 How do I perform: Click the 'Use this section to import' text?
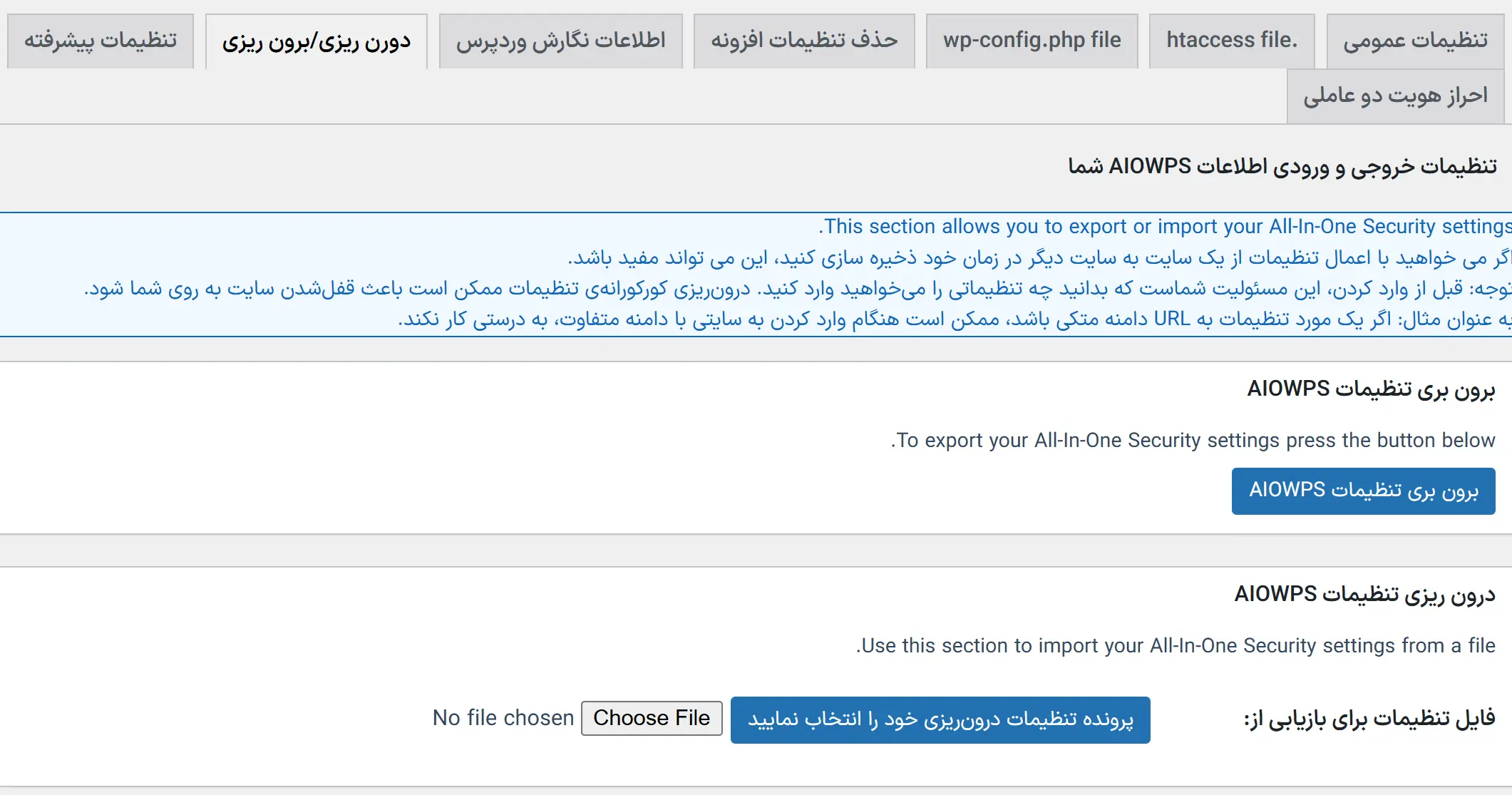tap(1176, 646)
